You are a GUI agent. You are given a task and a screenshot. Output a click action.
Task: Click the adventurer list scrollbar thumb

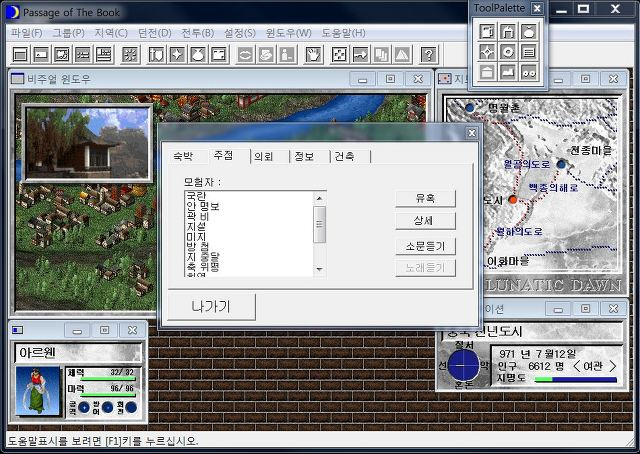[320, 224]
